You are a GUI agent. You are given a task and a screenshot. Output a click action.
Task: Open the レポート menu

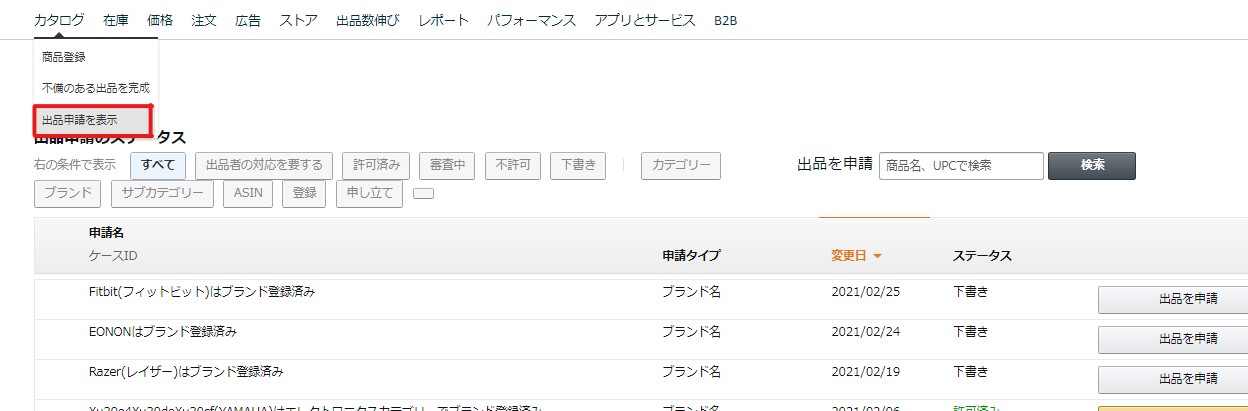coord(443,20)
